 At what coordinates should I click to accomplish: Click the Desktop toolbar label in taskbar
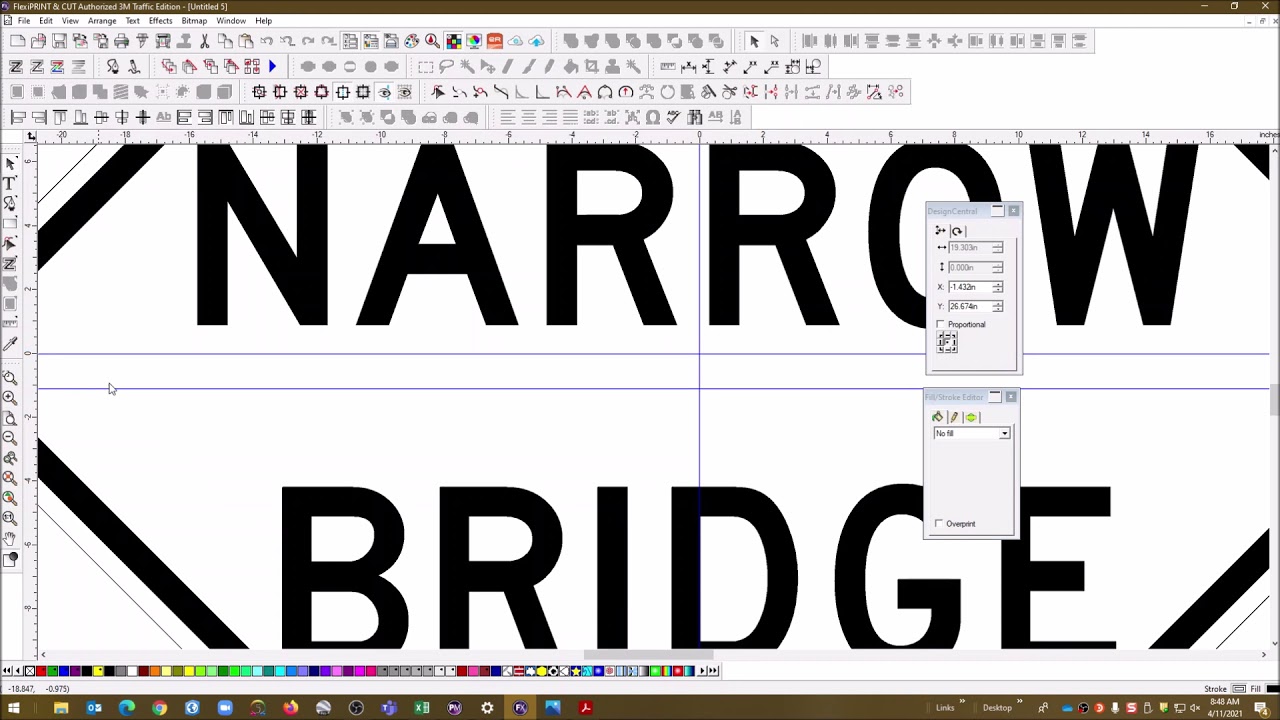(997, 708)
